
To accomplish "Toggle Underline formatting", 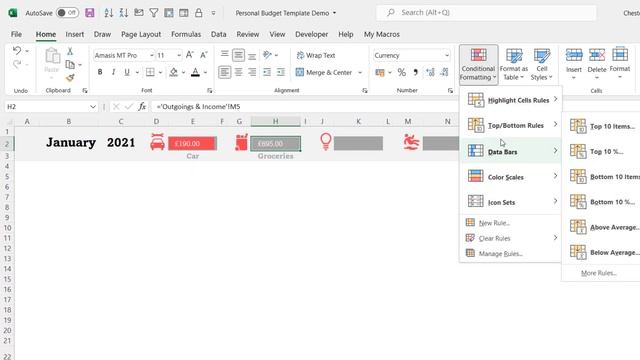I will pos(127,72).
